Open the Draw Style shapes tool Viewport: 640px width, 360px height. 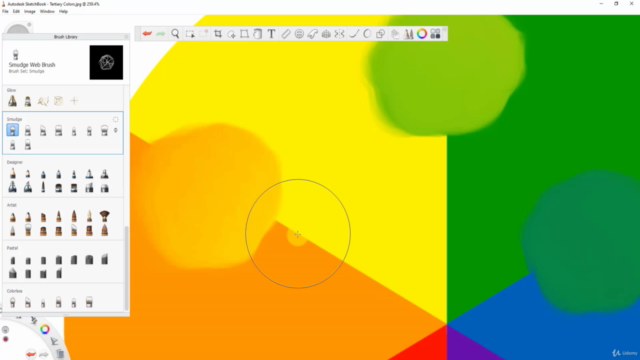tap(380, 34)
